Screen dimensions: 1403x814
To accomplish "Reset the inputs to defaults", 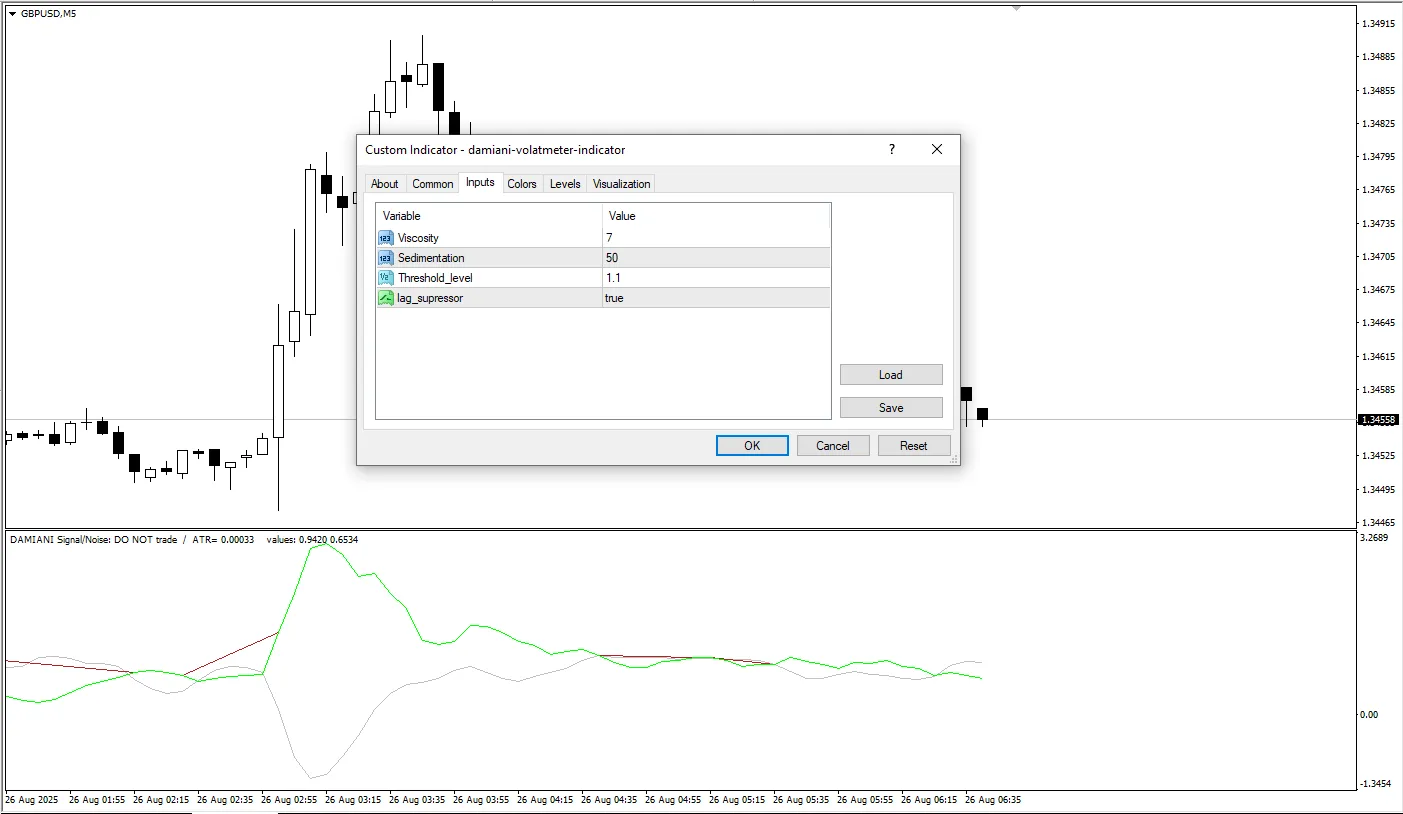I will [913, 446].
